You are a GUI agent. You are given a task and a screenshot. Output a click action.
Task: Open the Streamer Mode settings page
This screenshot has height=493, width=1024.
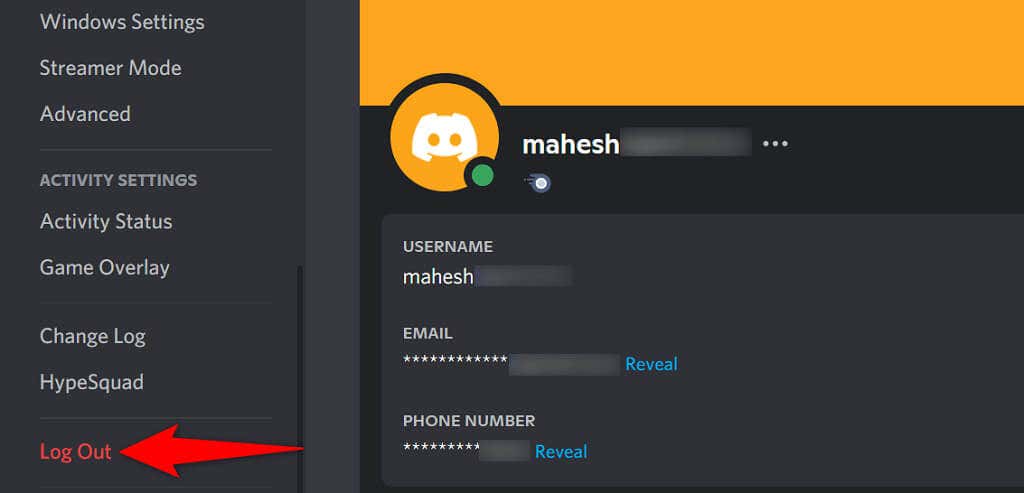tap(110, 68)
